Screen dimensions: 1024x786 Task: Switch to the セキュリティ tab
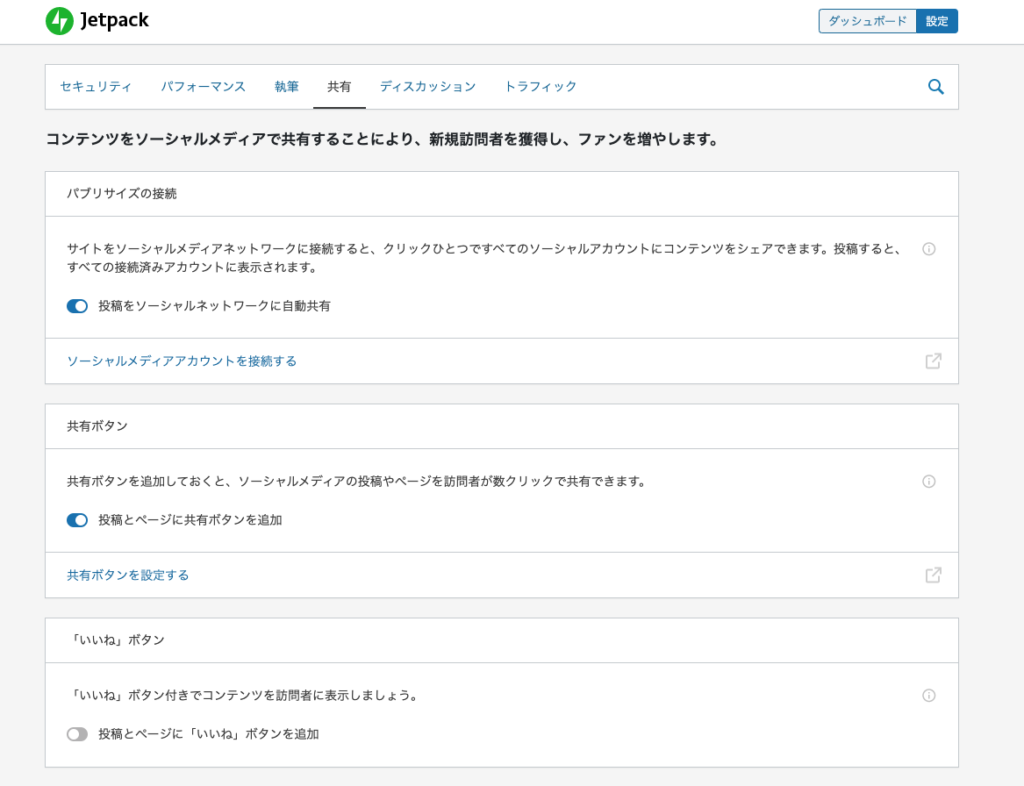click(95, 87)
